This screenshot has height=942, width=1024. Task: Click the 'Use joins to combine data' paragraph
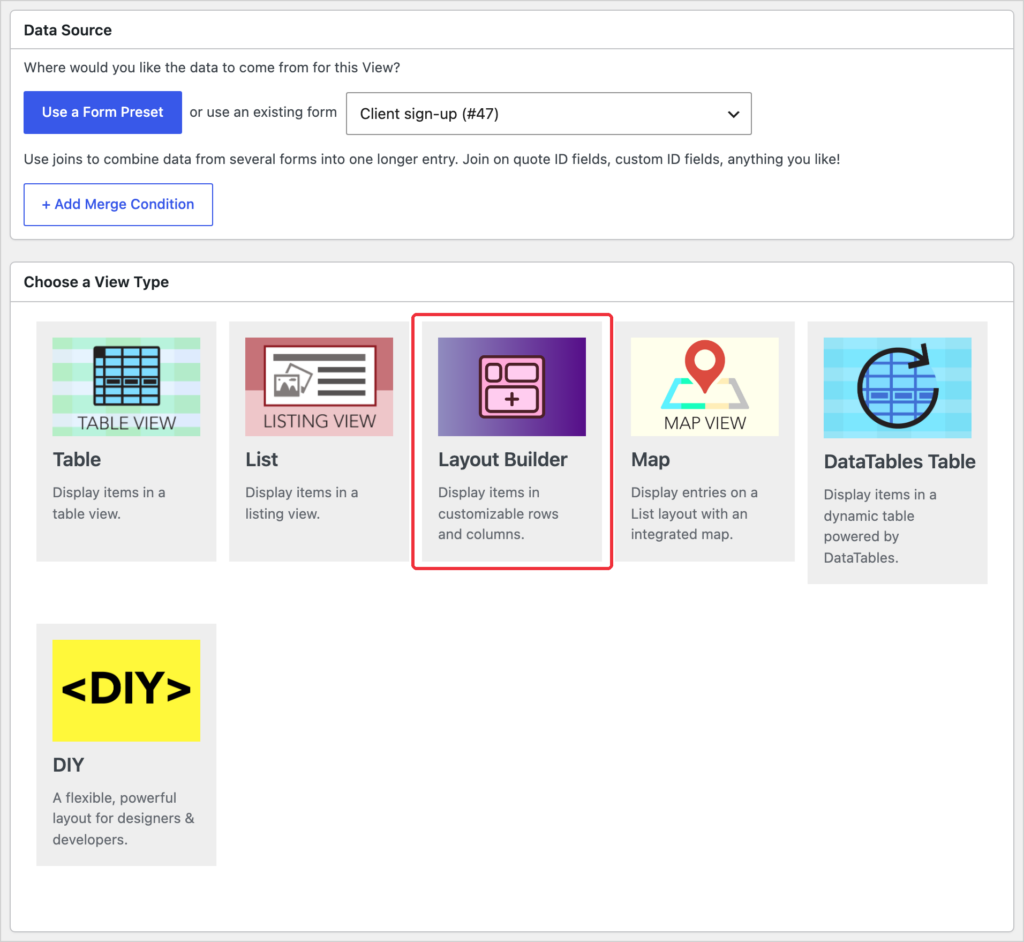(x=432, y=159)
